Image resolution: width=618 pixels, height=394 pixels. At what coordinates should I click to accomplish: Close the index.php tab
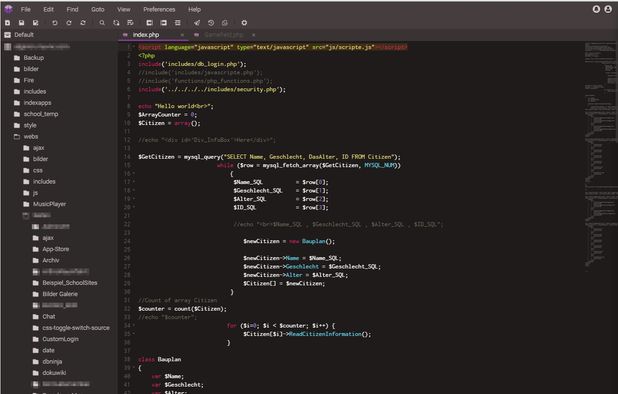pos(182,35)
